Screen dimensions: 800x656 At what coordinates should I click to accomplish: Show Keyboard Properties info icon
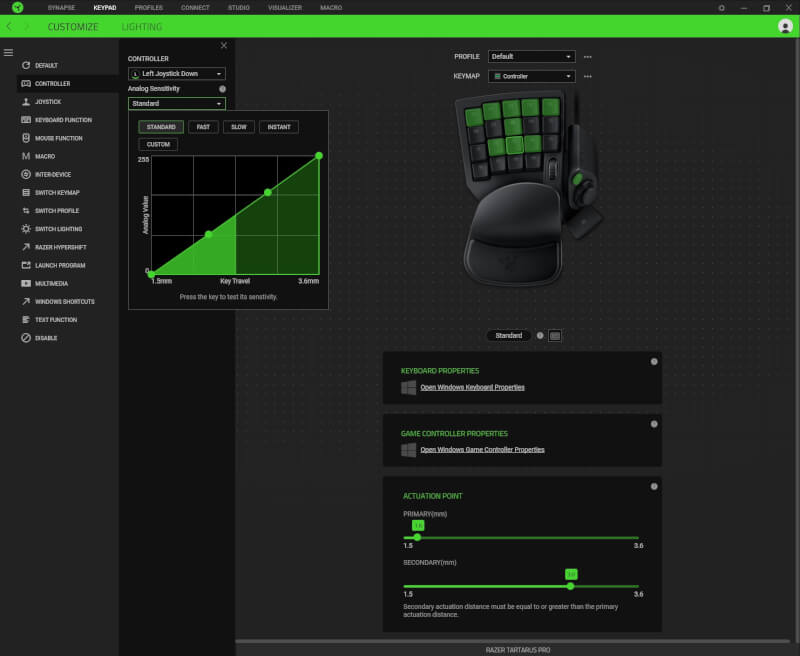point(654,362)
